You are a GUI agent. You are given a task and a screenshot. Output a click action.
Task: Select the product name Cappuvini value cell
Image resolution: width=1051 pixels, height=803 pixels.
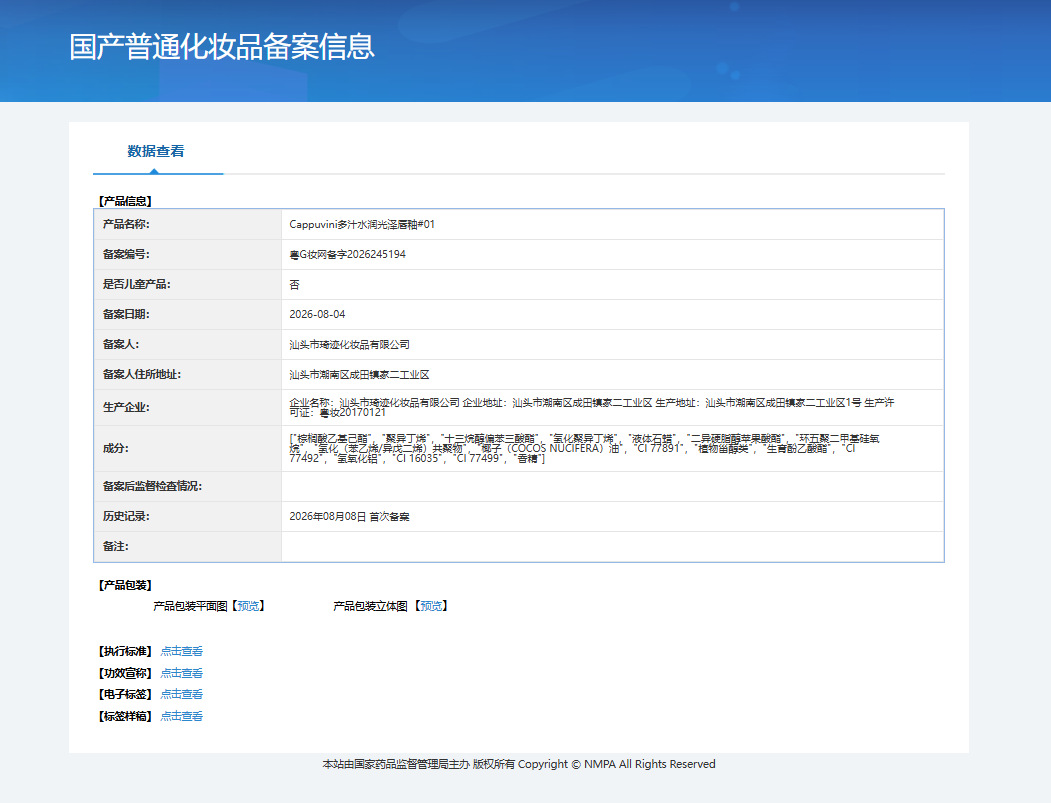tap(612, 225)
